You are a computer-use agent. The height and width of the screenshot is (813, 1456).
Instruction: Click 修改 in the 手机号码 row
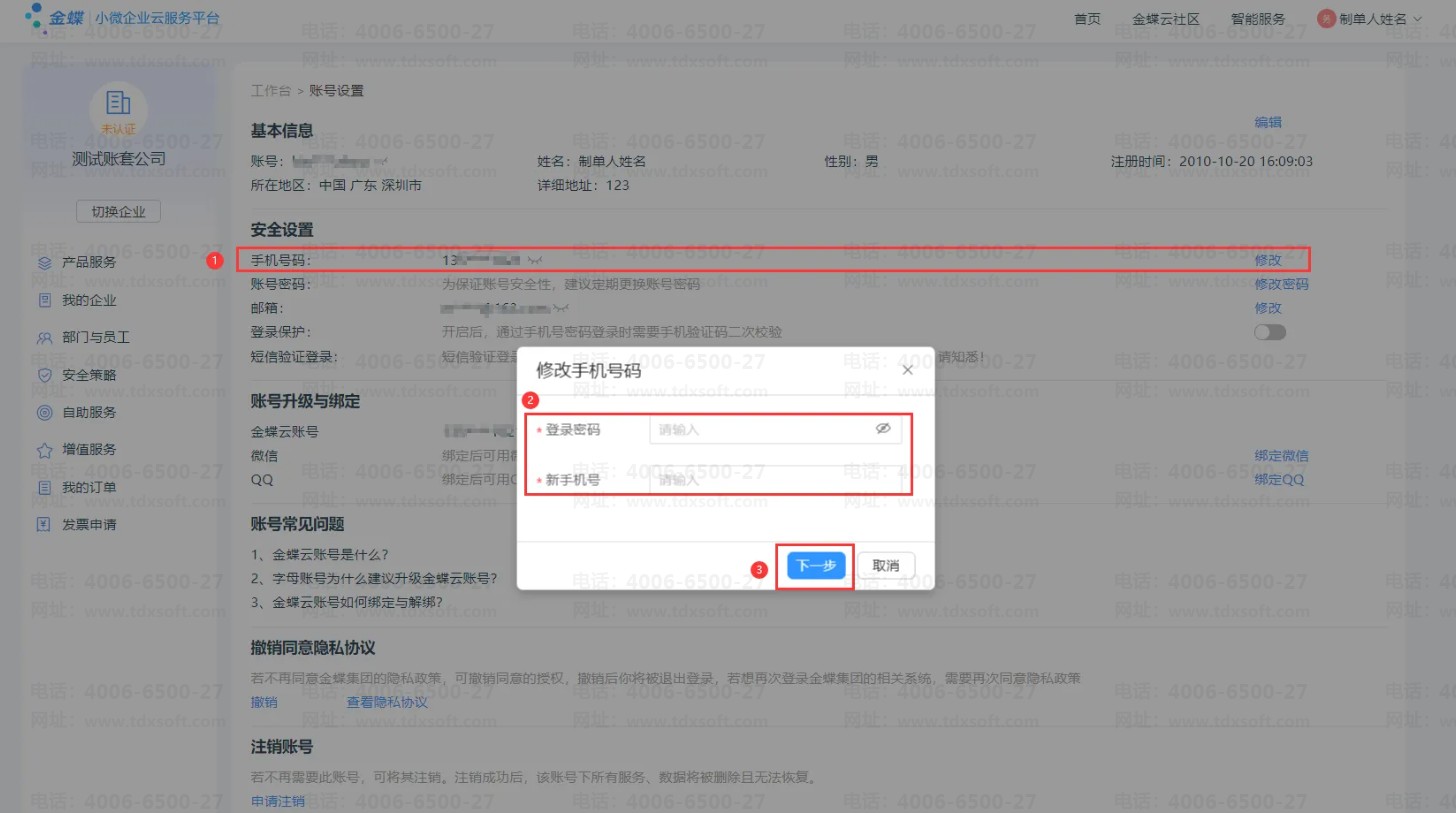[x=1268, y=260]
